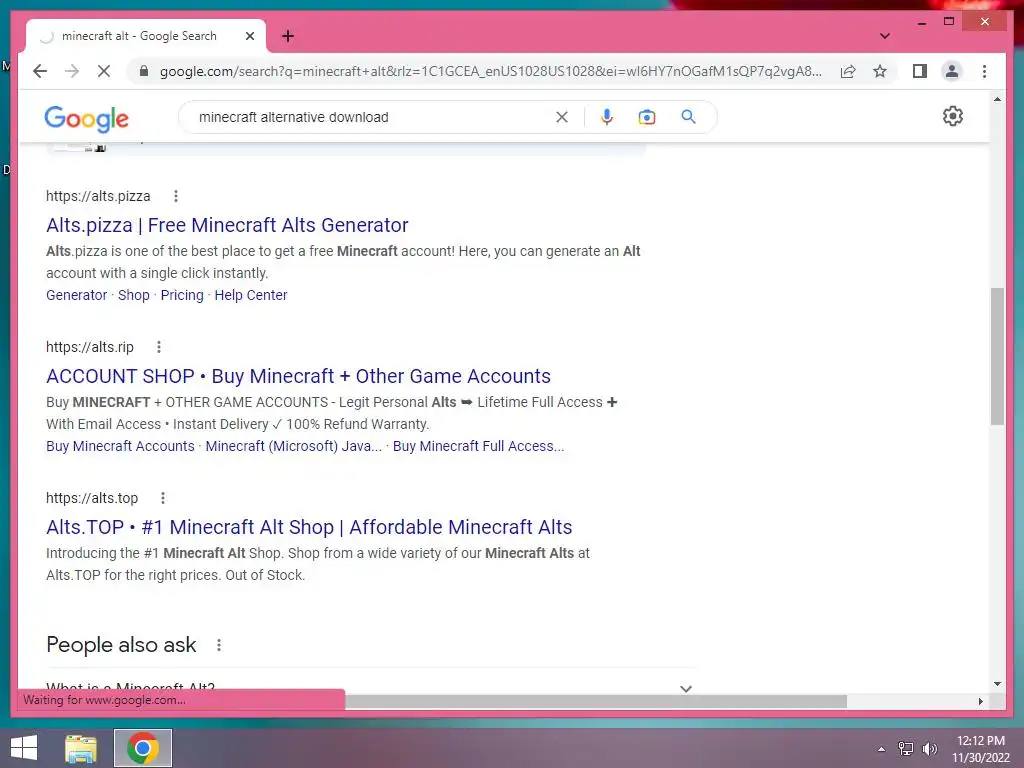This screenshot has height=768, width=1024.
Task: Click the Google logo
Action: (x=86, y=118)
